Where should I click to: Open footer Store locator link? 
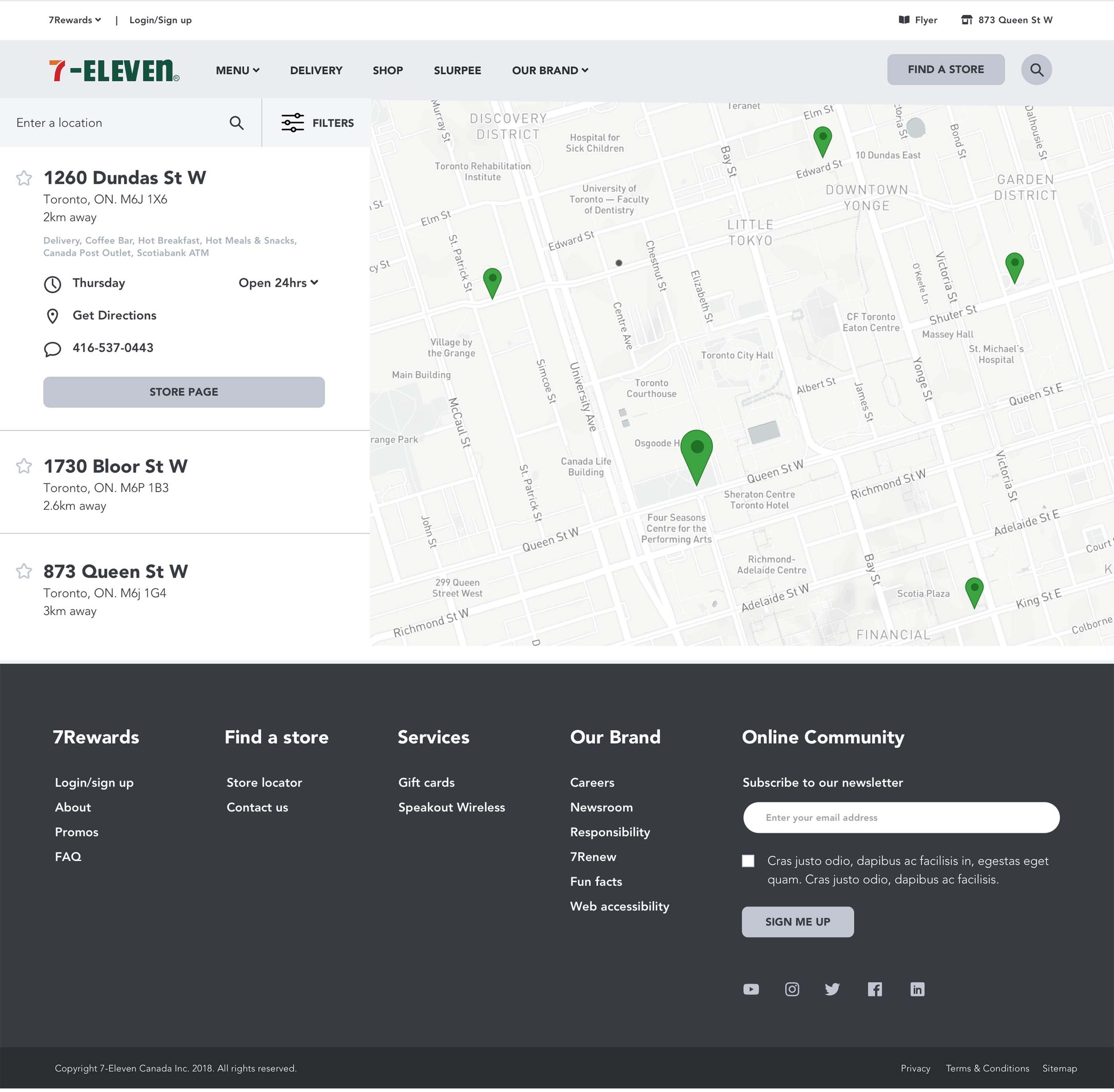(264, 782)
